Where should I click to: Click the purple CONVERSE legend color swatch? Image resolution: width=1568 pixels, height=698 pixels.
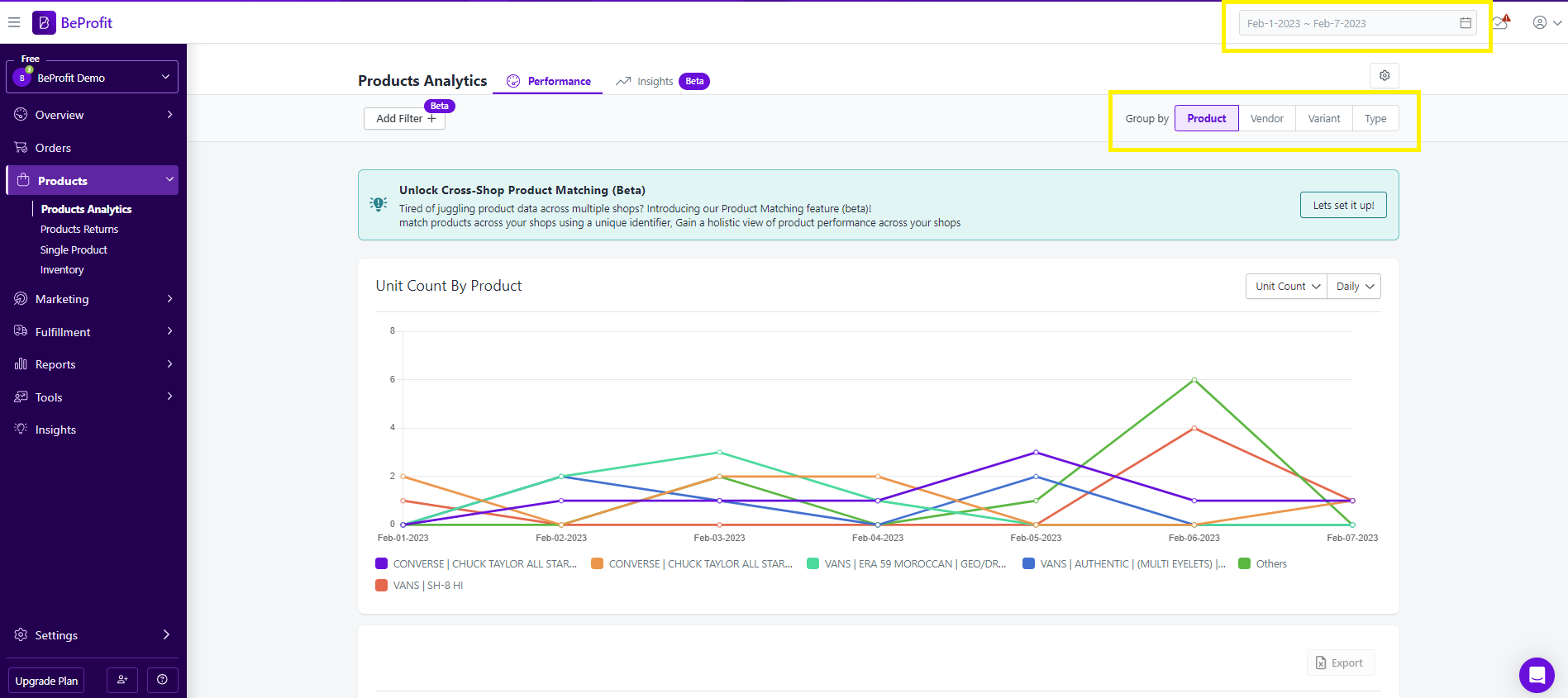[x=381, y=563]
